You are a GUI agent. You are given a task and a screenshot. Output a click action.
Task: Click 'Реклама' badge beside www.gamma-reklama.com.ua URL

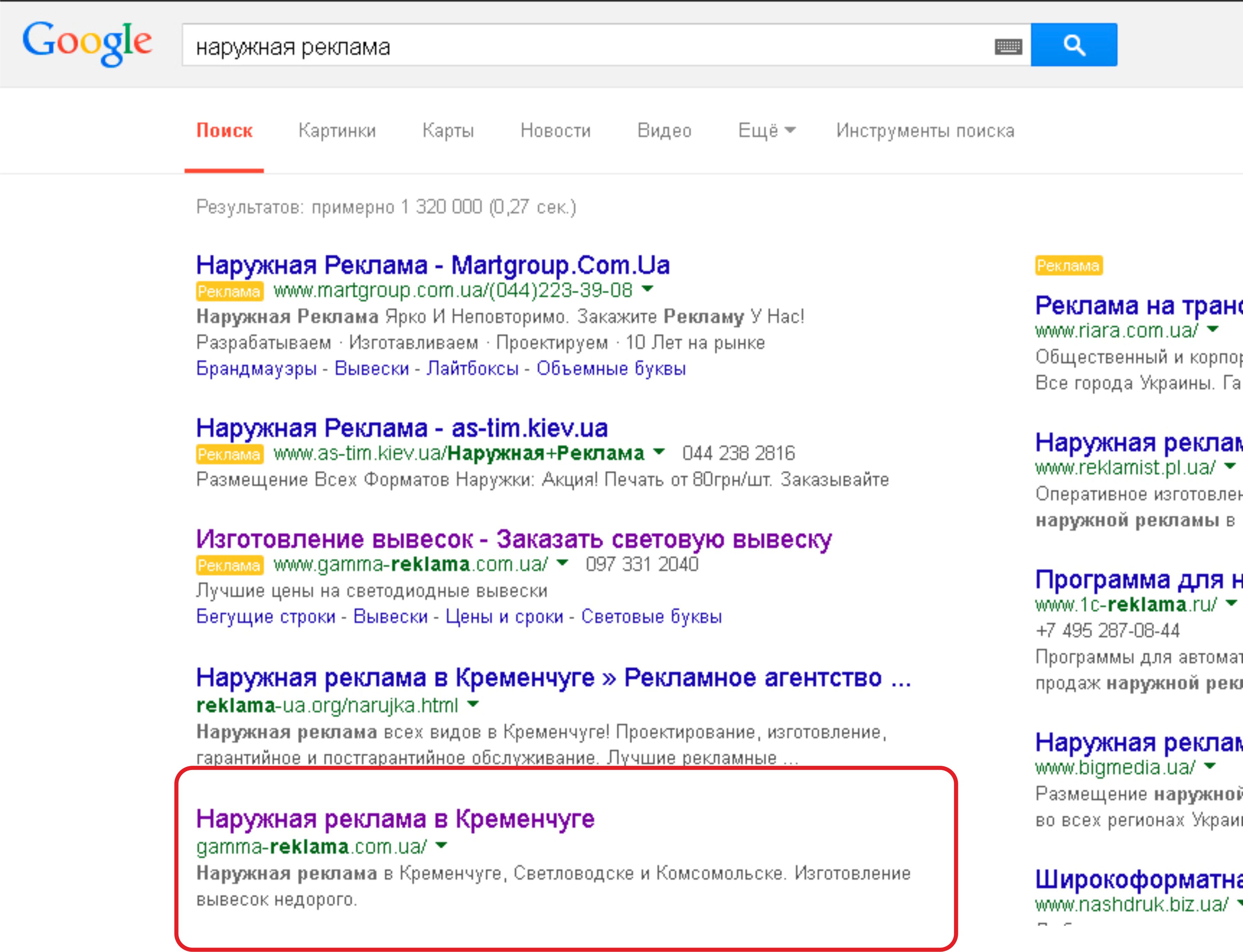click(x=229, y=565)
